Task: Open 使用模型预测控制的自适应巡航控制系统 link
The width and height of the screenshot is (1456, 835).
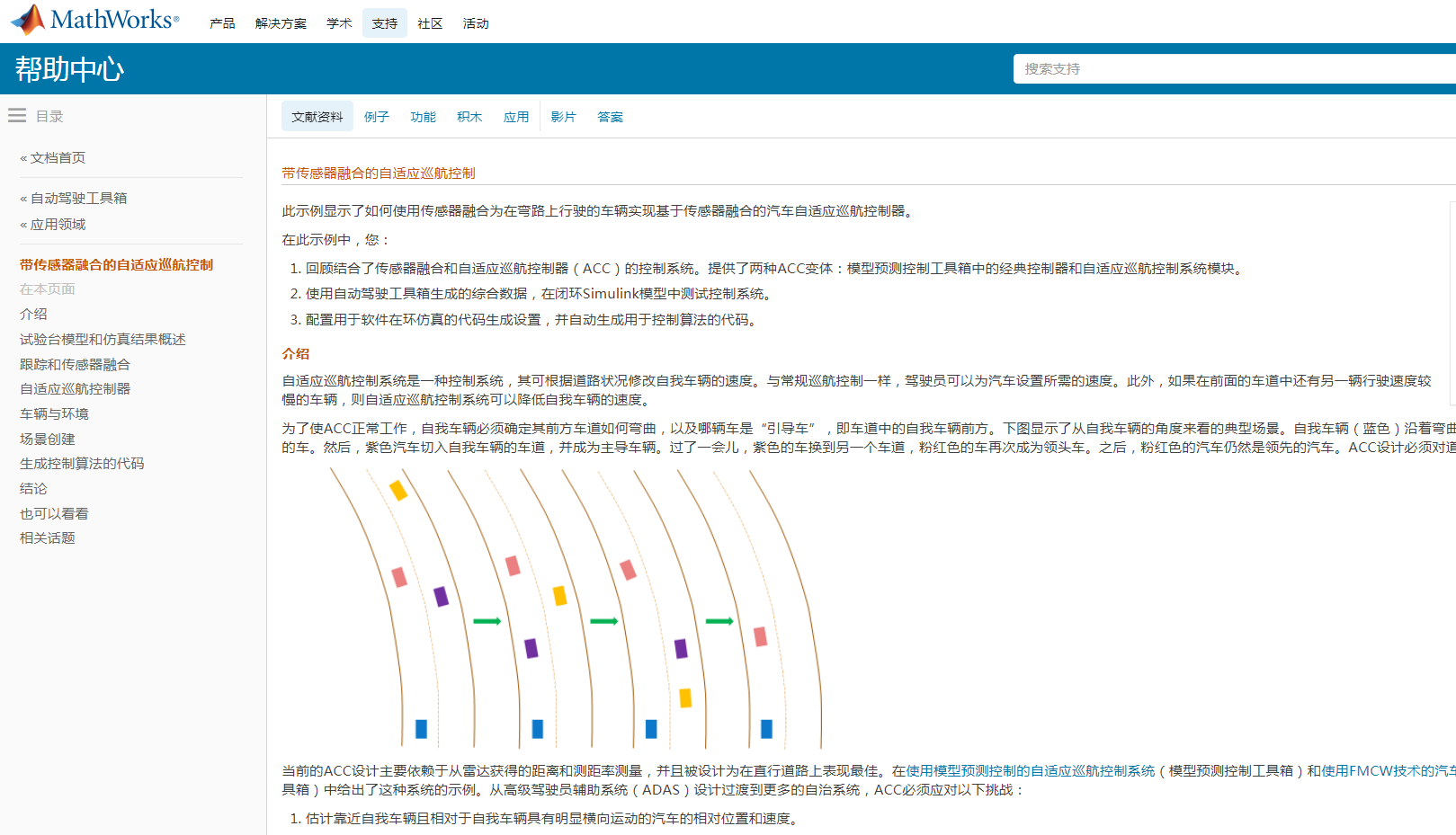Action: pos(1031,771)
